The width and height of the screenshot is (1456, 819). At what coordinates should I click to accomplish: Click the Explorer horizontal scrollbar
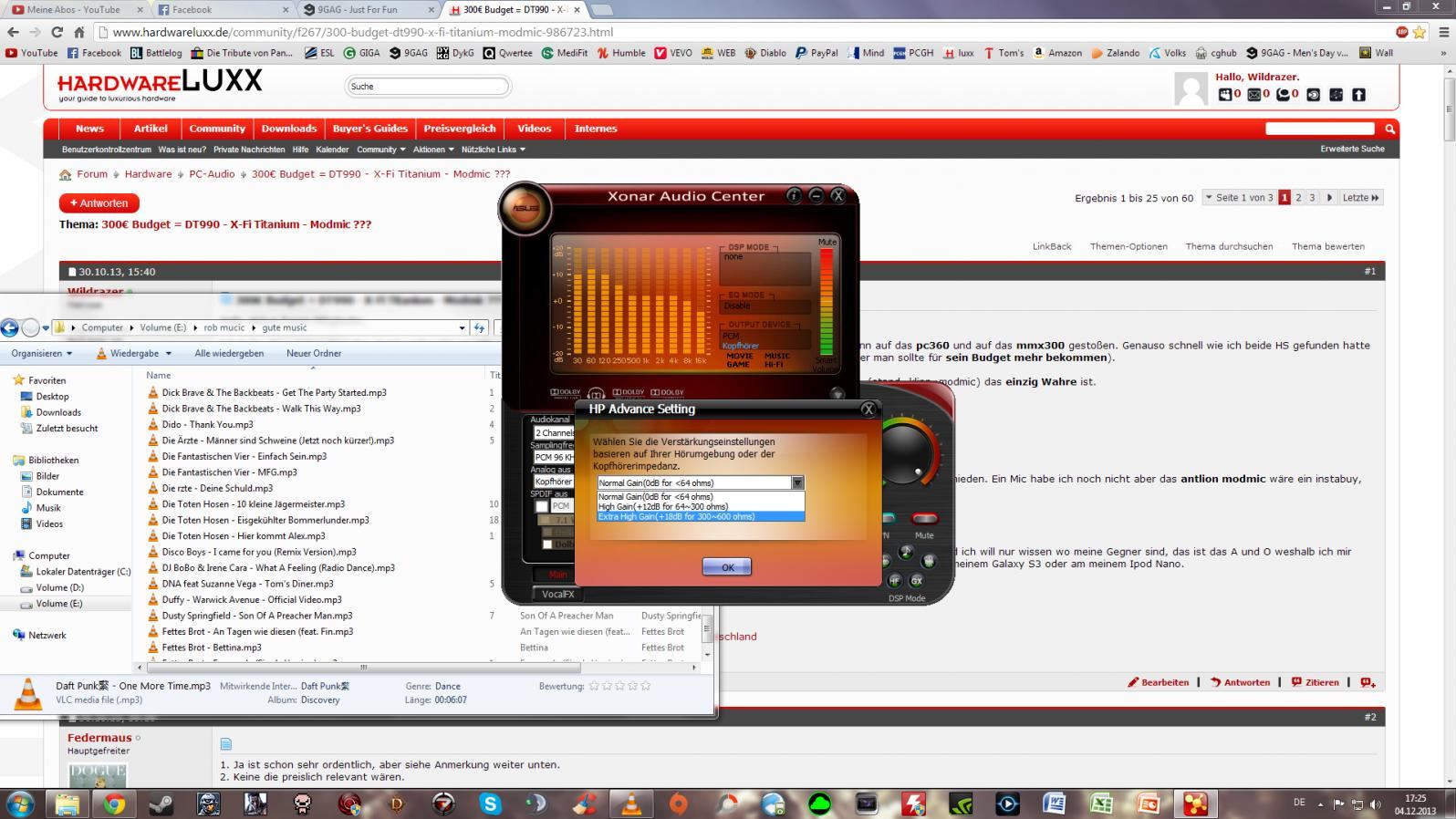(363, 668)
